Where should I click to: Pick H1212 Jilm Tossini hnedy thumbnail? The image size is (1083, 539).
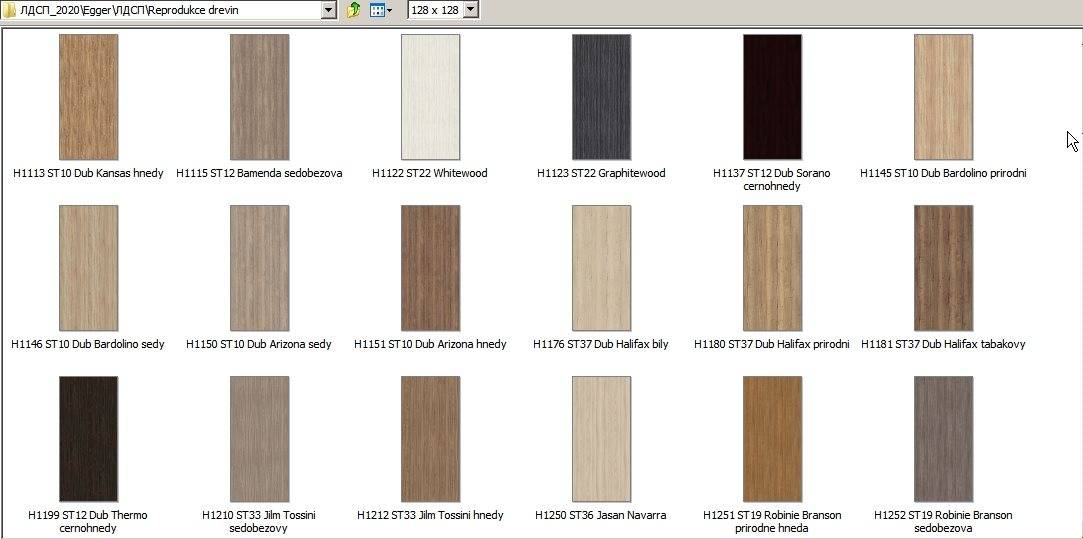[430, 439]
